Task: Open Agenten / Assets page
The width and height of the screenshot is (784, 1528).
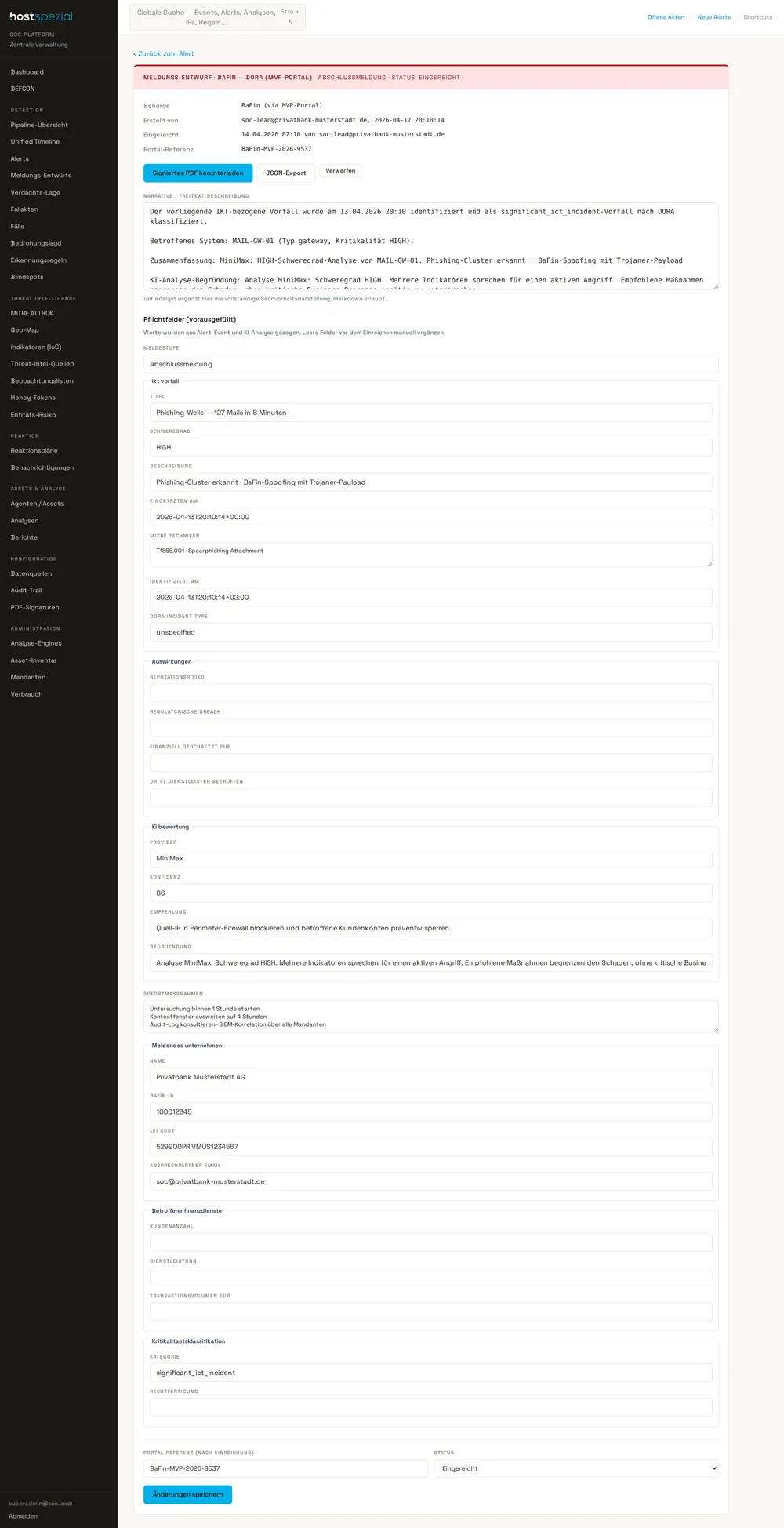Action: point(37,504)
